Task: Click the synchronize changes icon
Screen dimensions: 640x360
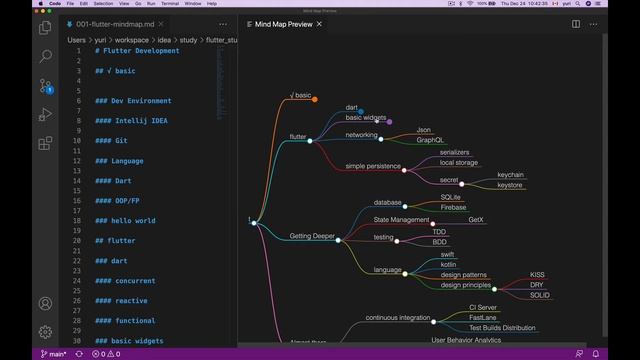Action: tap(79, 354)
